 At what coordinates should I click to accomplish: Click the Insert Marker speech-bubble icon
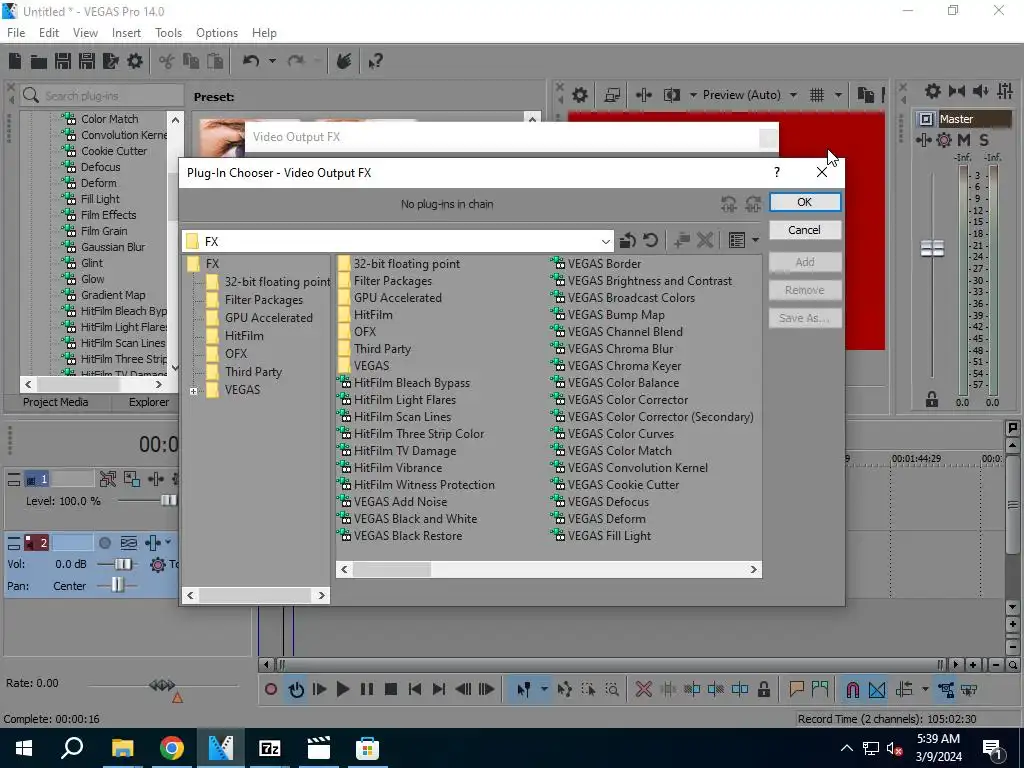tap(796, 689)
